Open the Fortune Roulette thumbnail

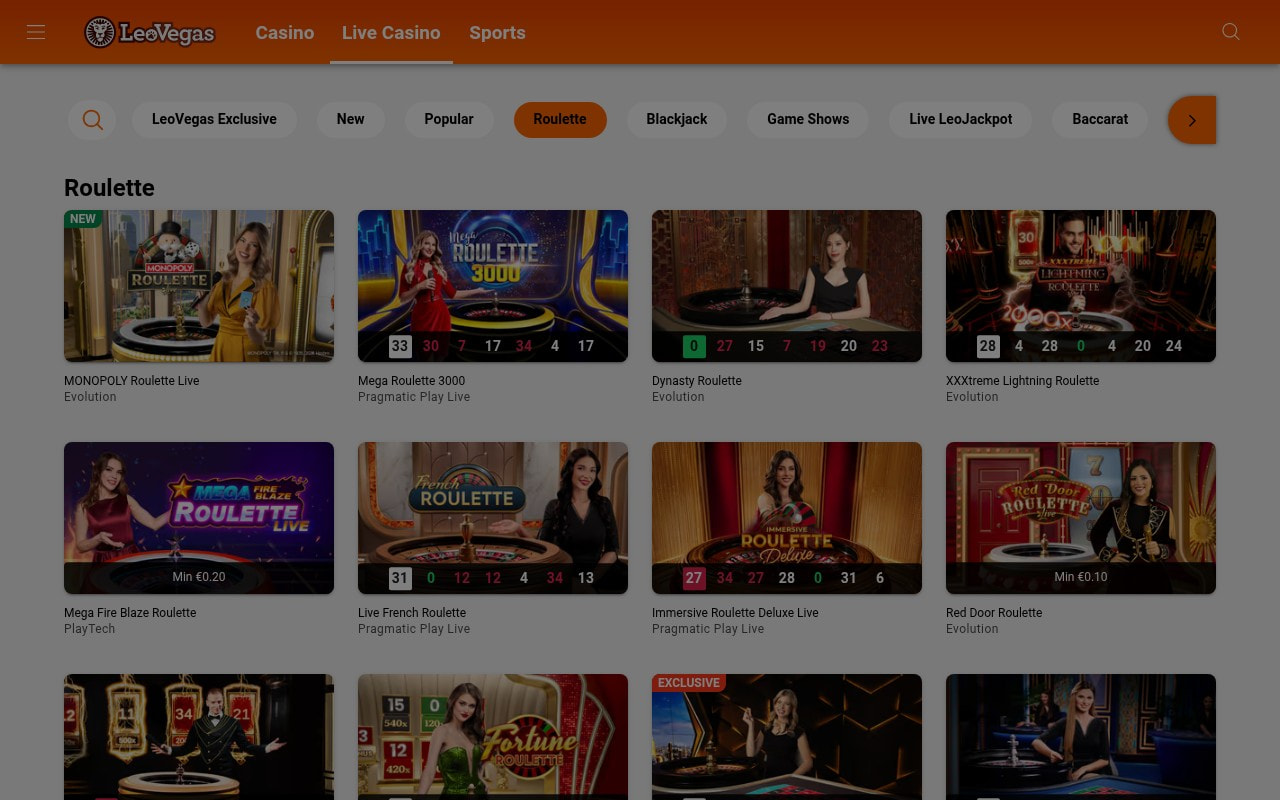click(x=493, y=737)
